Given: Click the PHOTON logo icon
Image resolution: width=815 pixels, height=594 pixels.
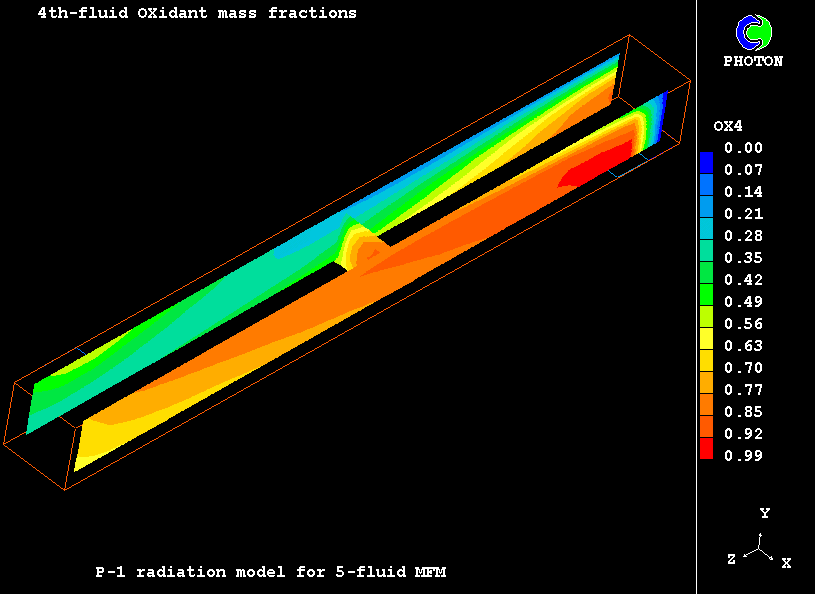Looking at the screenshot, I should 753,32.
